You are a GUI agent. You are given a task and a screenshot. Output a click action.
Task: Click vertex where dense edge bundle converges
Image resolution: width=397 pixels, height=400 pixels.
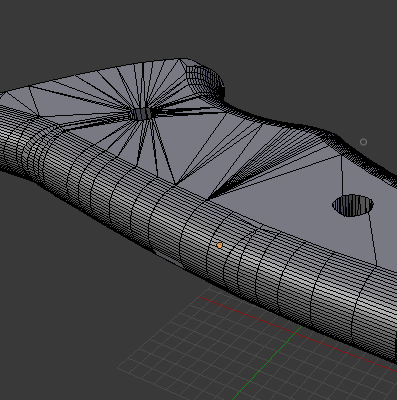(x=209, y=199)
